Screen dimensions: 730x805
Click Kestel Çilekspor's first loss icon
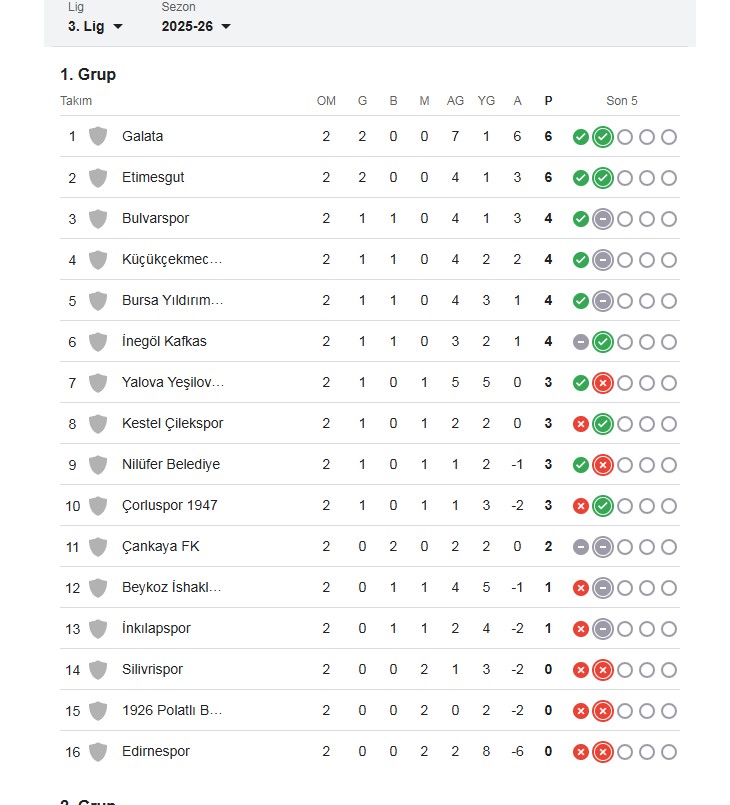(x=581, y=424)
